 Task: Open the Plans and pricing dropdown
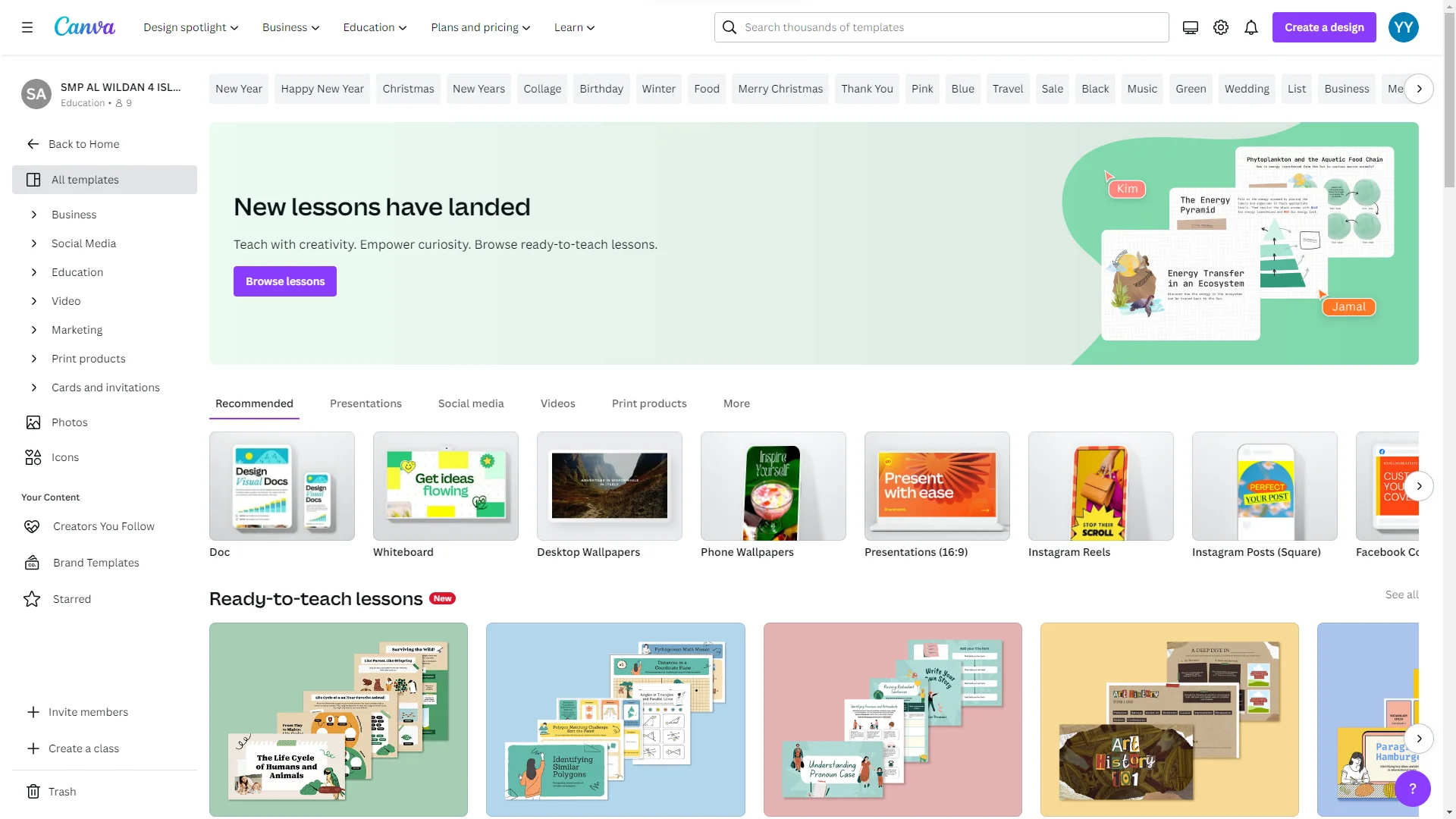point(481,27)
